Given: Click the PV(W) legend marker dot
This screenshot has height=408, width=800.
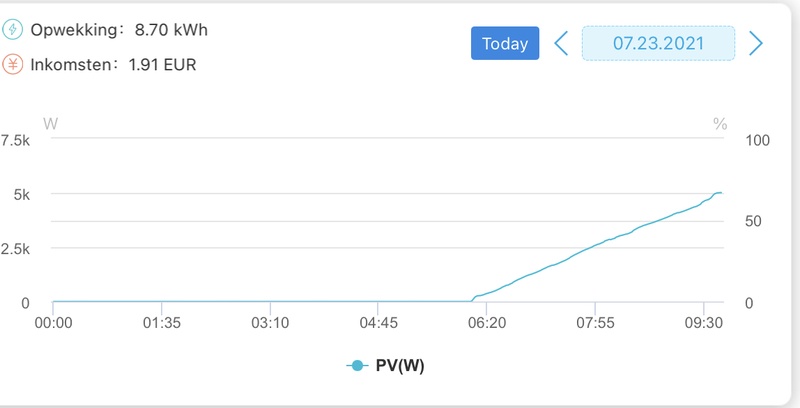Looking at the screenshot, I should [x=357, y=367].
